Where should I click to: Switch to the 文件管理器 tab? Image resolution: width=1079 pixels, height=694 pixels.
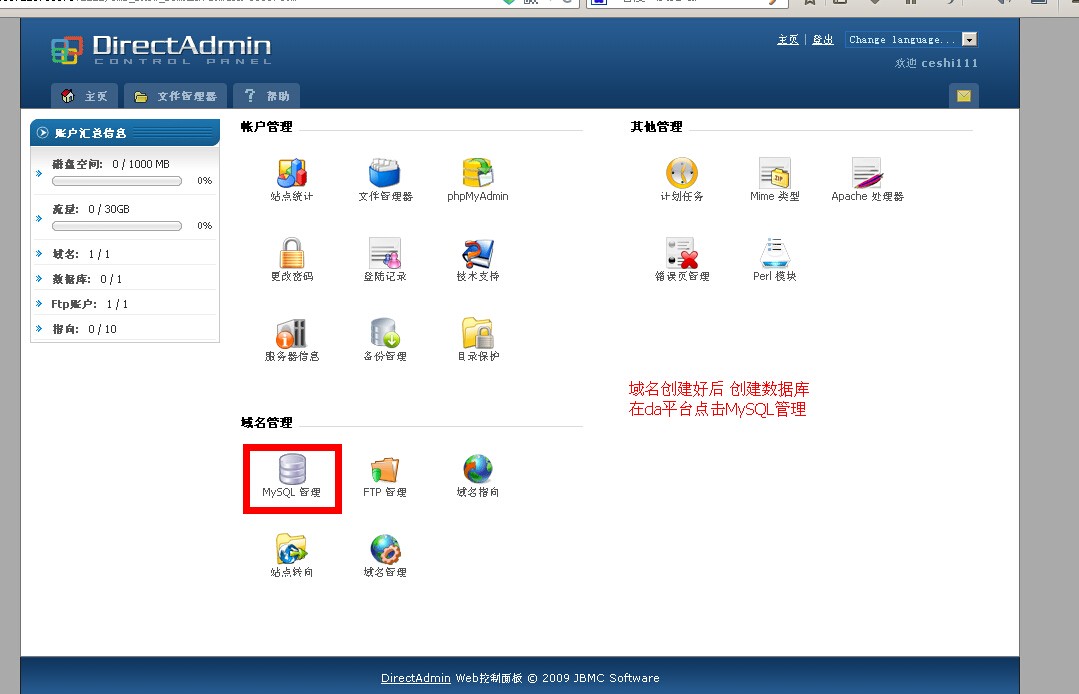click(176, 96)
